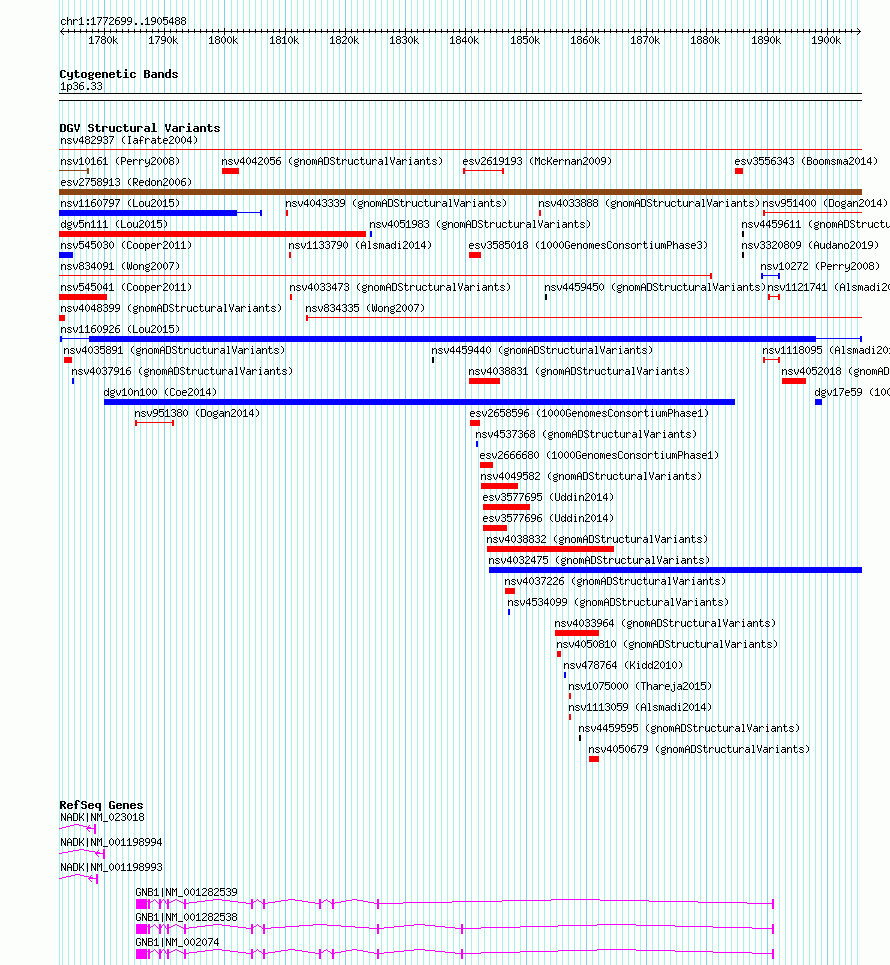Select nsv4048399 gnomAD variant label
Viewport: 890px width, 965px height.
pos(171,308)
